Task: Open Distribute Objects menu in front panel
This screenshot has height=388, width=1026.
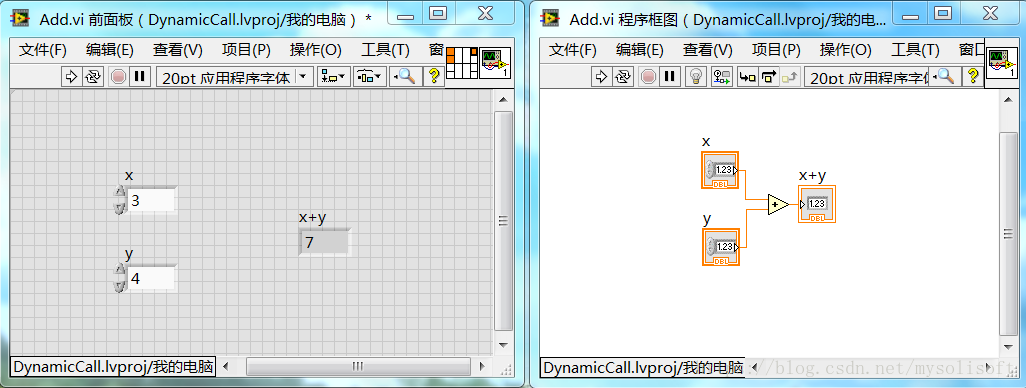Action: 371,77
